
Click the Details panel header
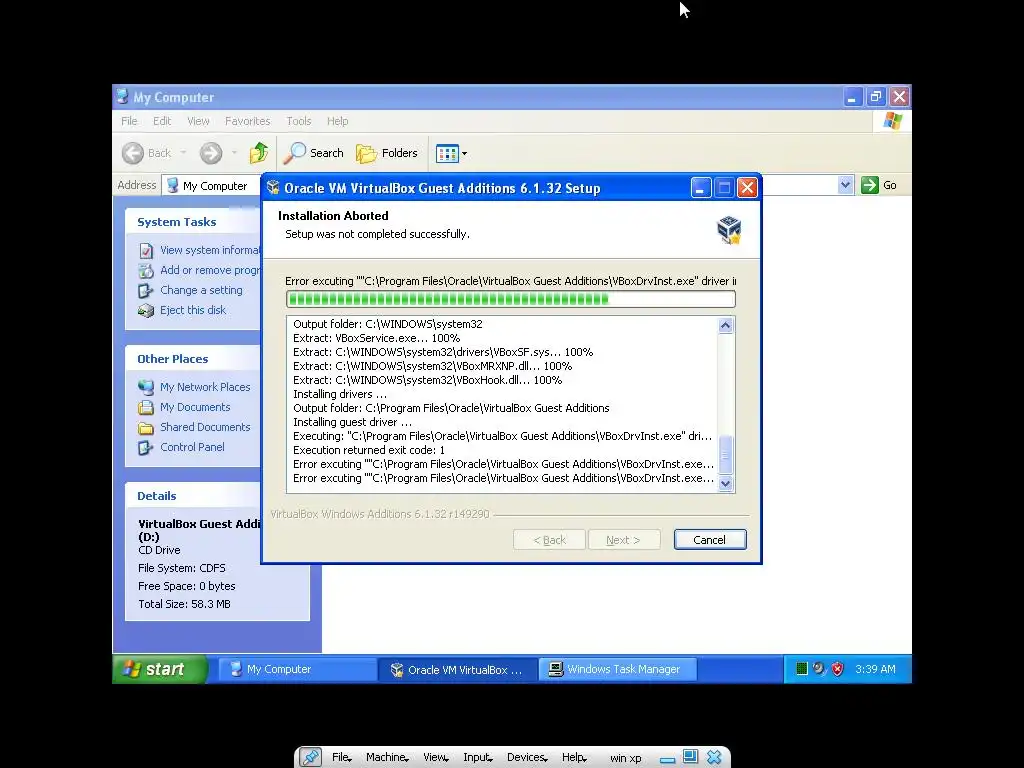click(193, 496)
